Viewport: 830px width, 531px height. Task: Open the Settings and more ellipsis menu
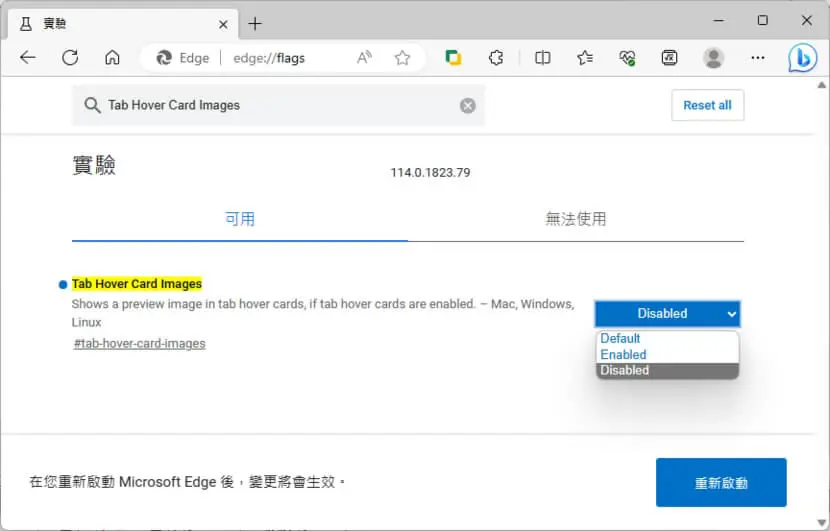(x=758, y=57)
